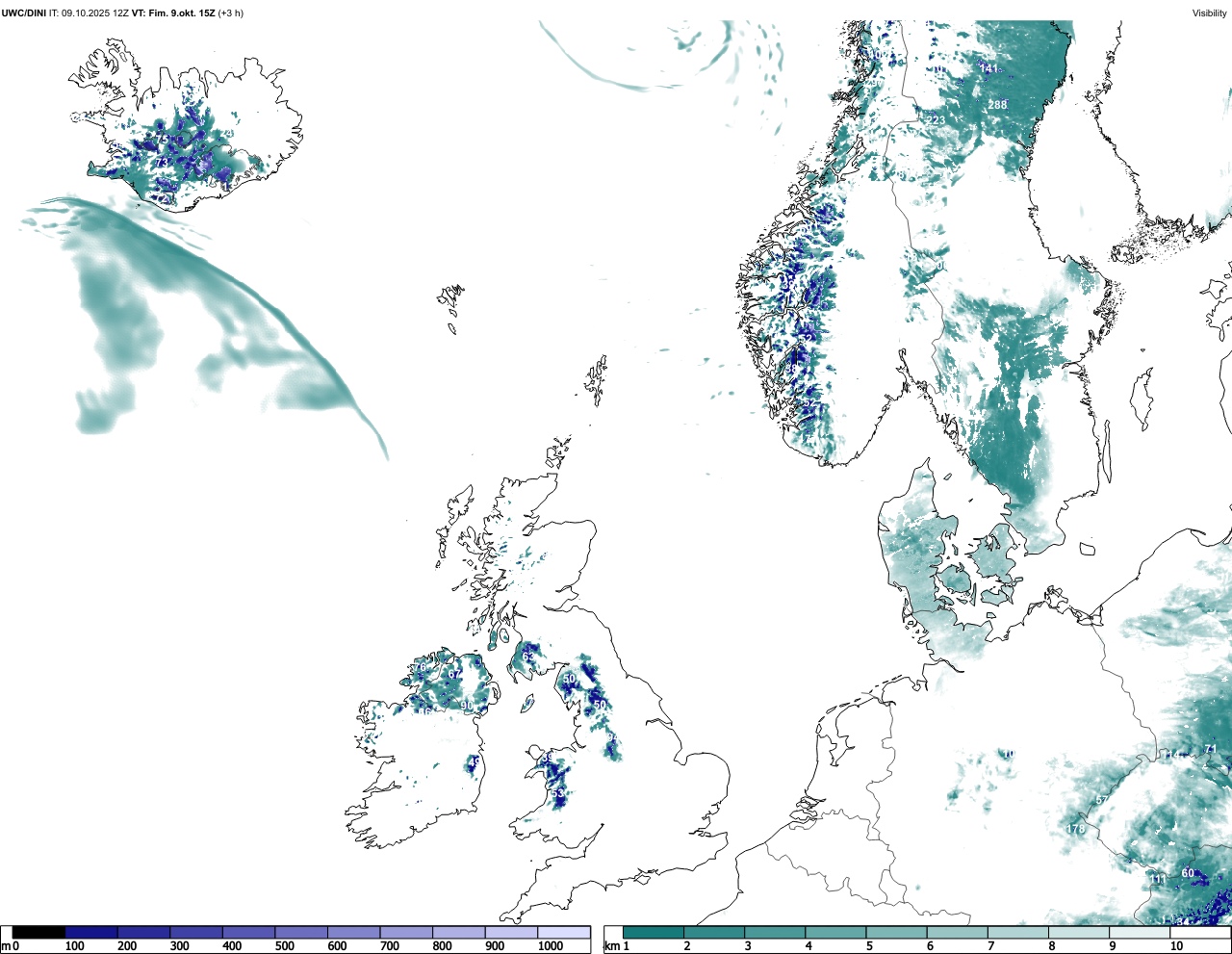The width and height of the screenshot is (1232, 954).
Task: Click the '53' value over Wales
Action: click(557, 792)
